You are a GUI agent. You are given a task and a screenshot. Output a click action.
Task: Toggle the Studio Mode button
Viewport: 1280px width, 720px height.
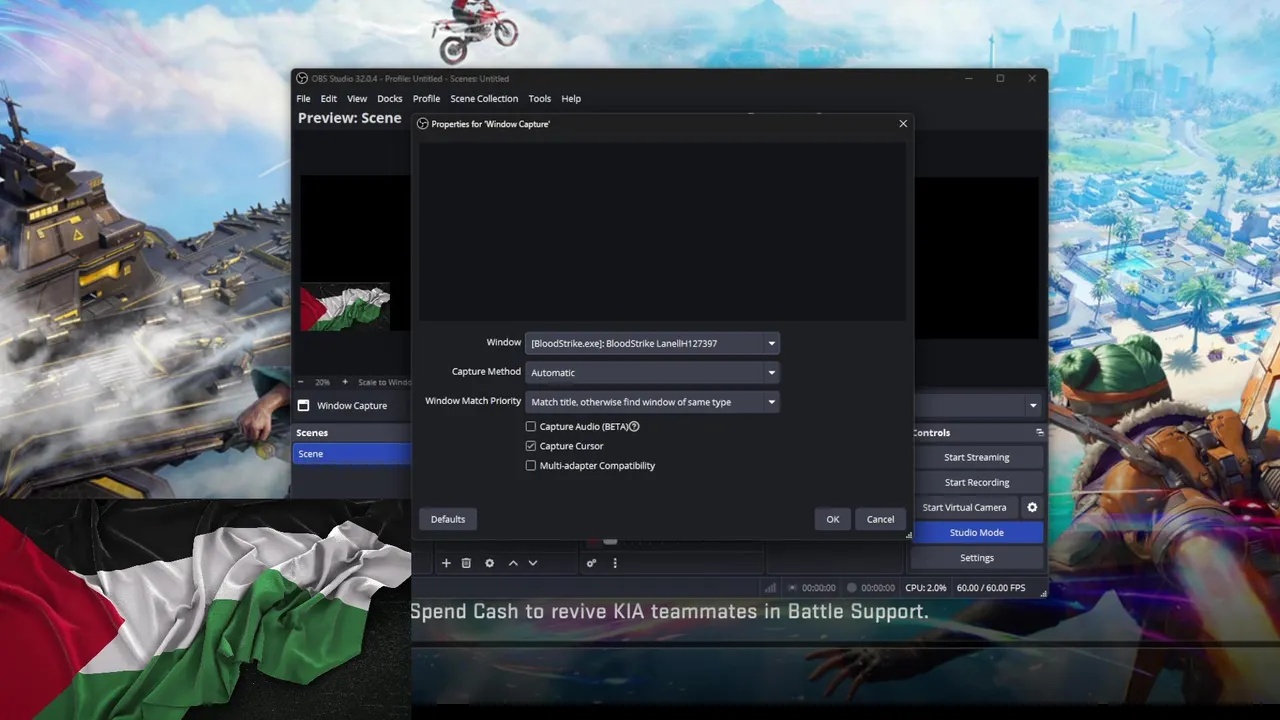(x=976, y=532)
